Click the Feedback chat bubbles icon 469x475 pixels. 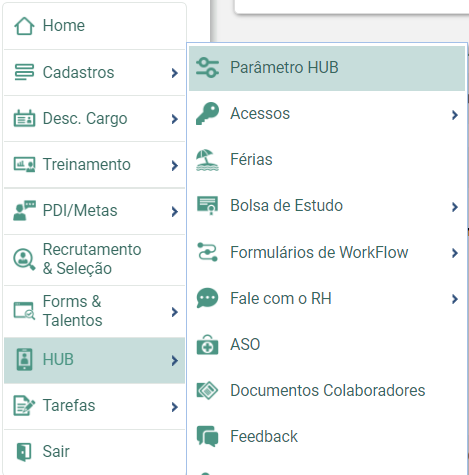pyautogui.click(x=207, y=436)
